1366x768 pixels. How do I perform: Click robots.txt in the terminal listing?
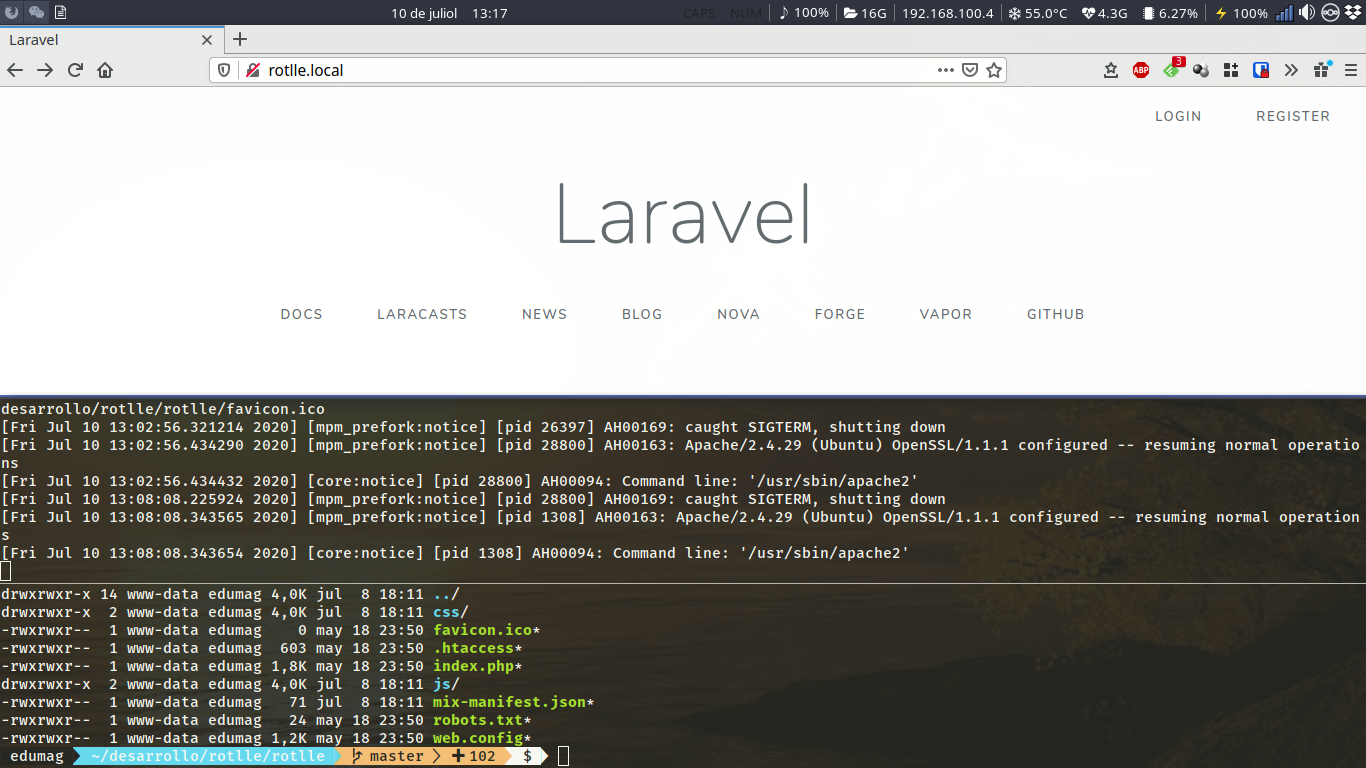478,720
